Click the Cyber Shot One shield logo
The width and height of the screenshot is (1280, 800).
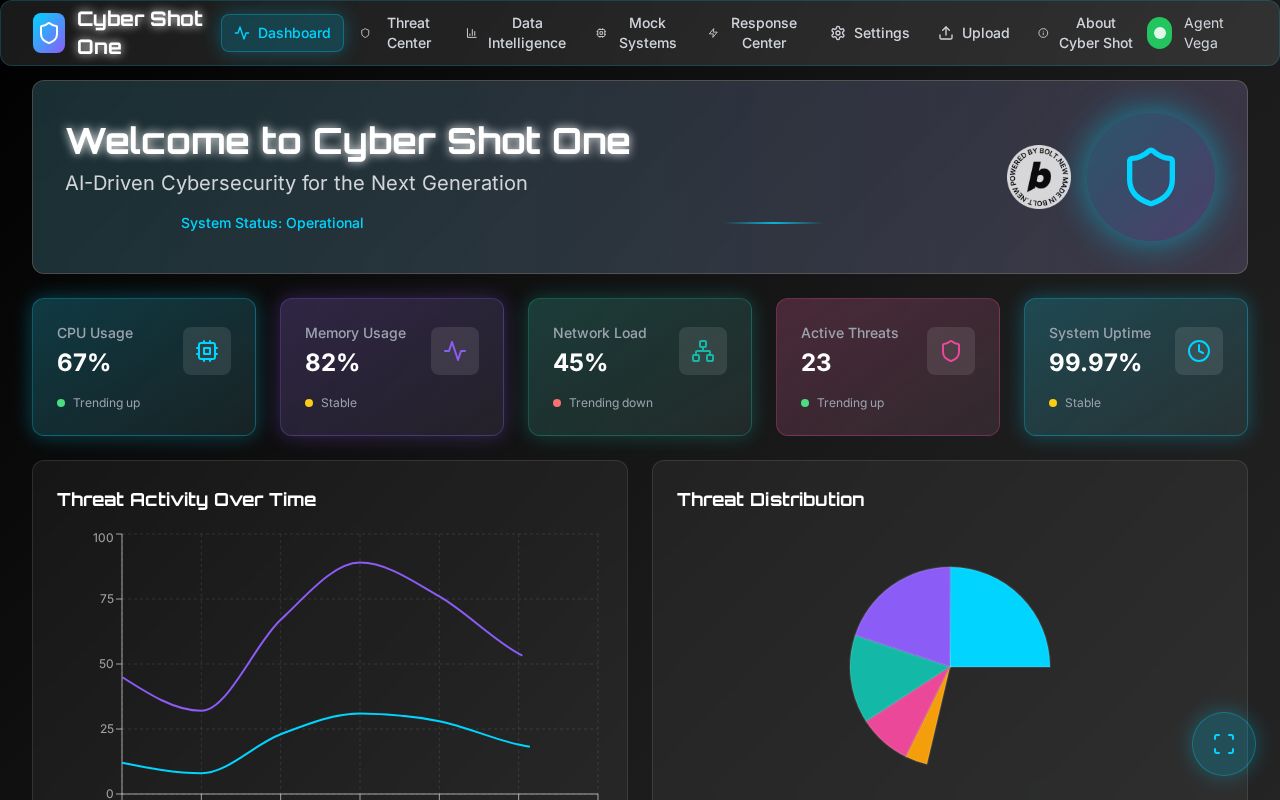click(49, 33)
